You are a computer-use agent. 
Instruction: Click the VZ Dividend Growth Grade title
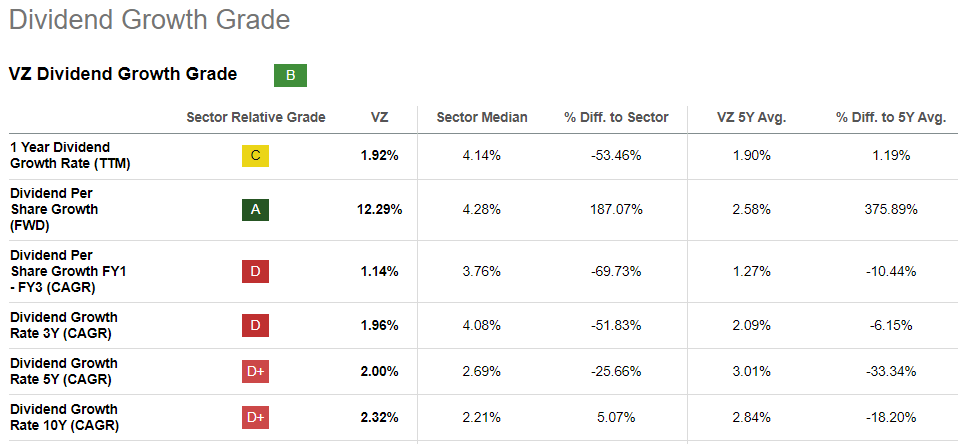point(123,74)
